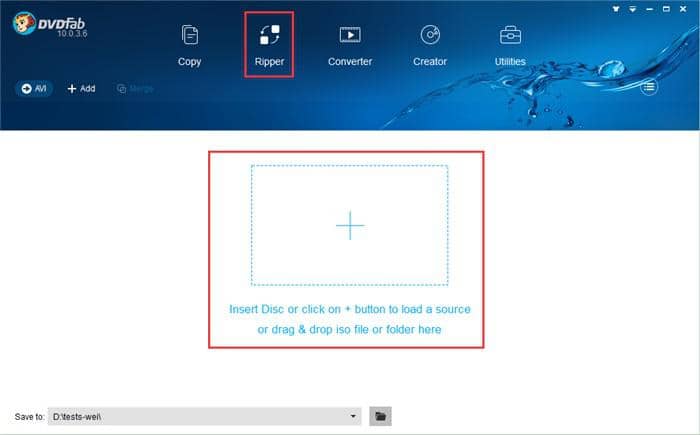The width and height of the screenshot is (700, 435).
Task: Open the Converter module
Action: [350, 46]
